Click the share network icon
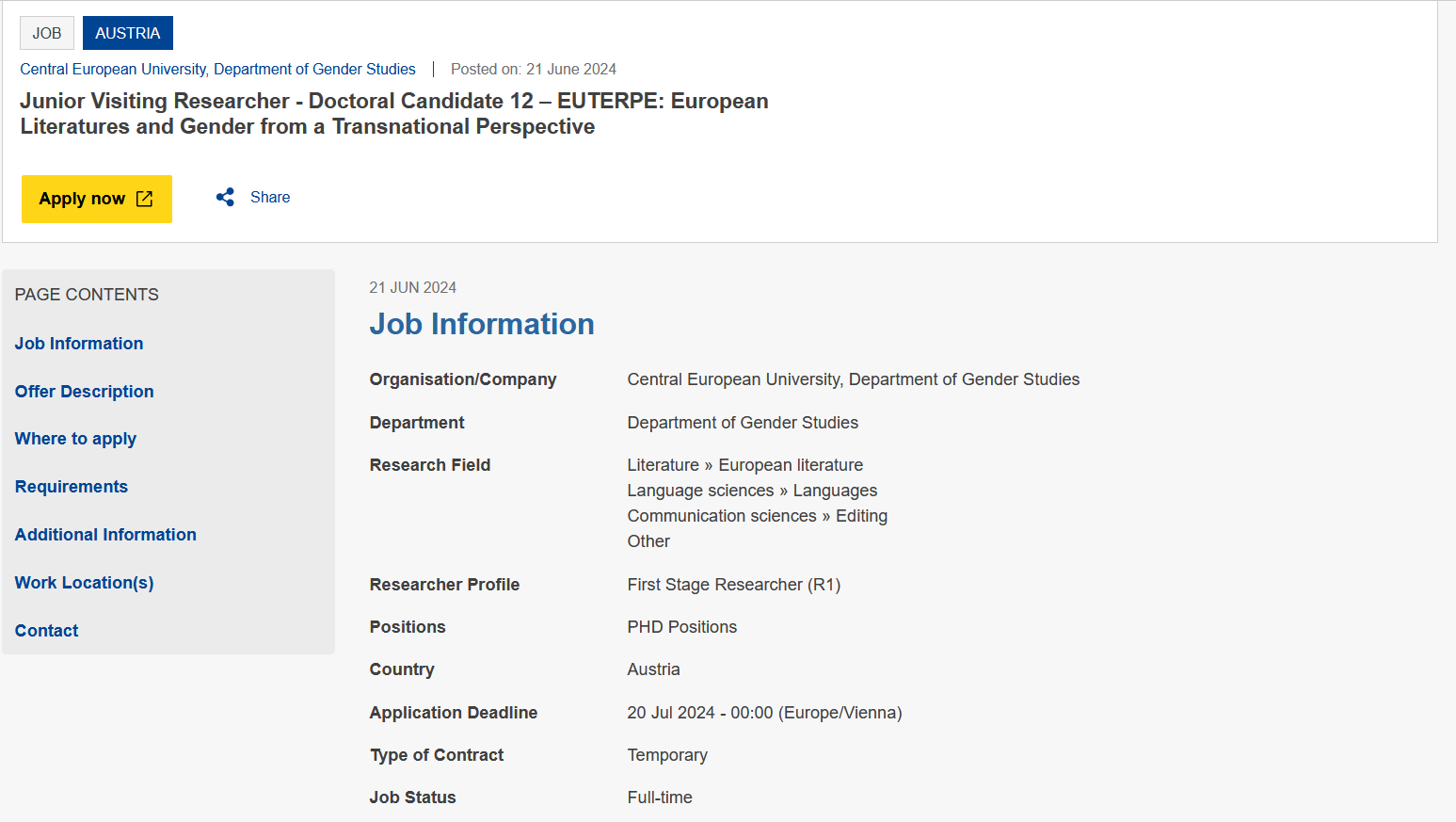 click(x=225, y=198)
